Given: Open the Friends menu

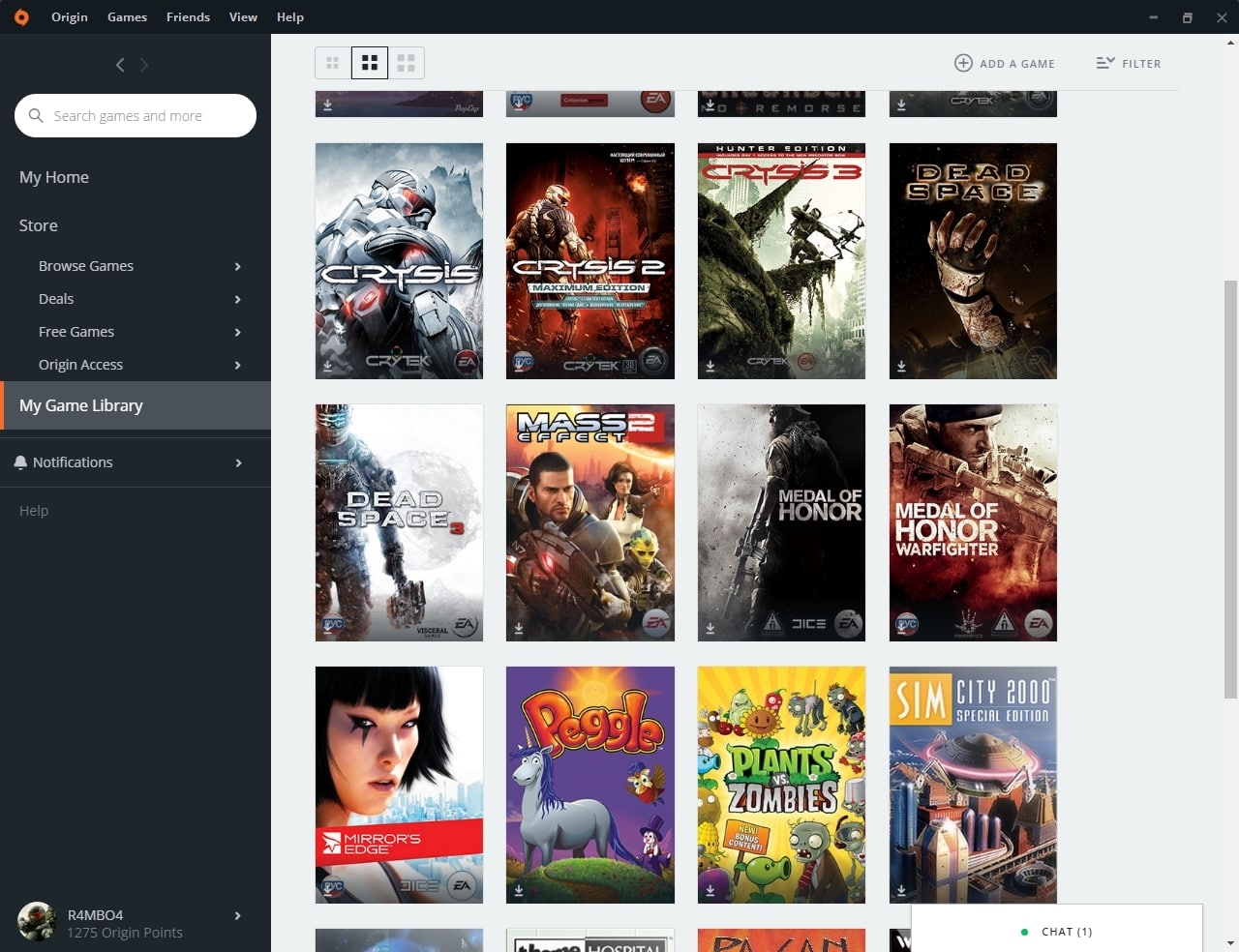Looking at the screenshot, I should pyautogui.click(x=188, y=16).
